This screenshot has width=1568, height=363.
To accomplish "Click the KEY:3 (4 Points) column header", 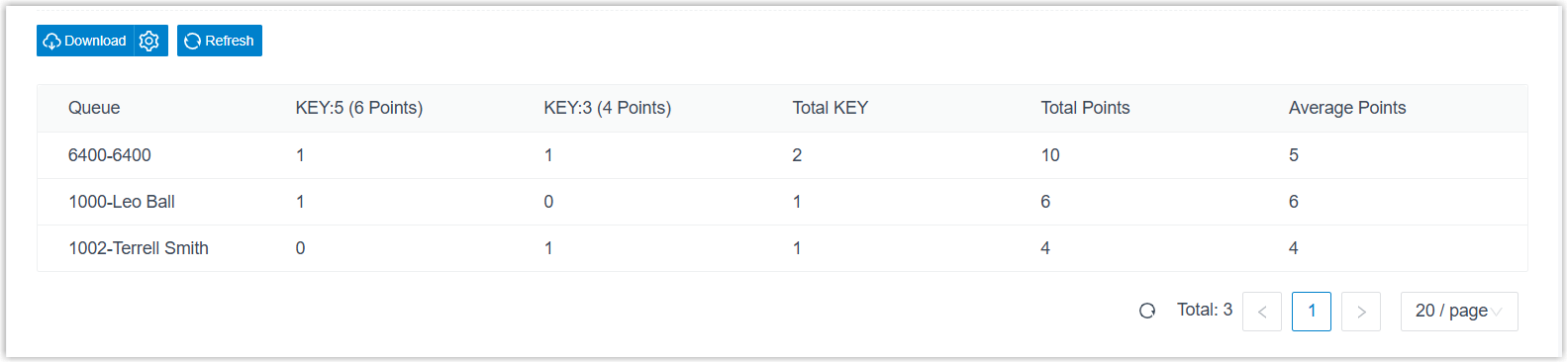I will [608, 108].
